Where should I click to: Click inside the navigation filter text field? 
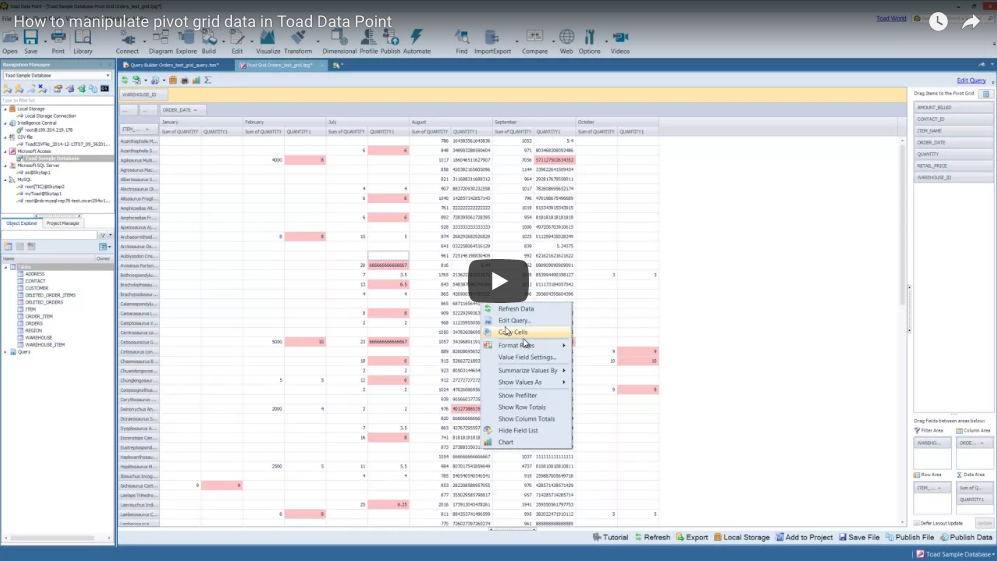tap(55, 100)
